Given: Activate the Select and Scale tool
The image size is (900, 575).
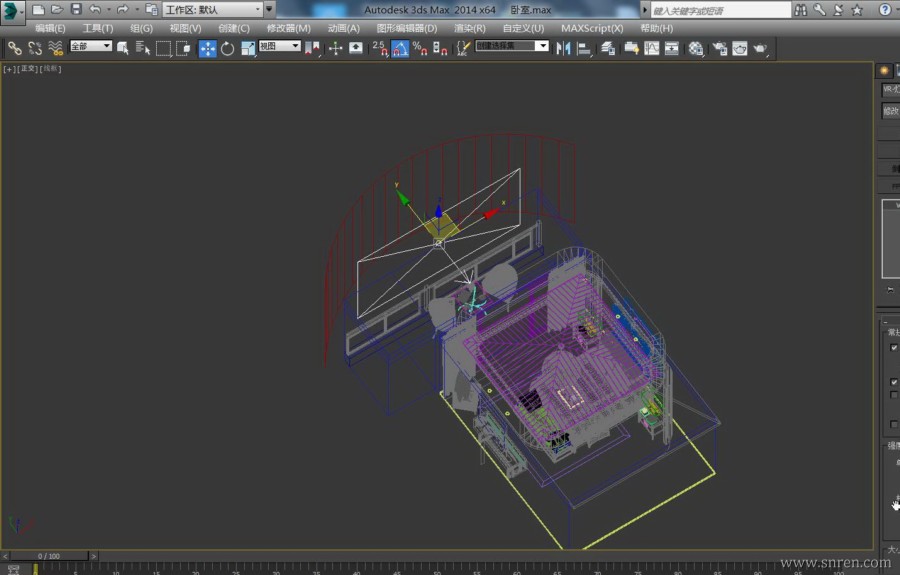Looking at the screenshot, I should click(248, 49).
